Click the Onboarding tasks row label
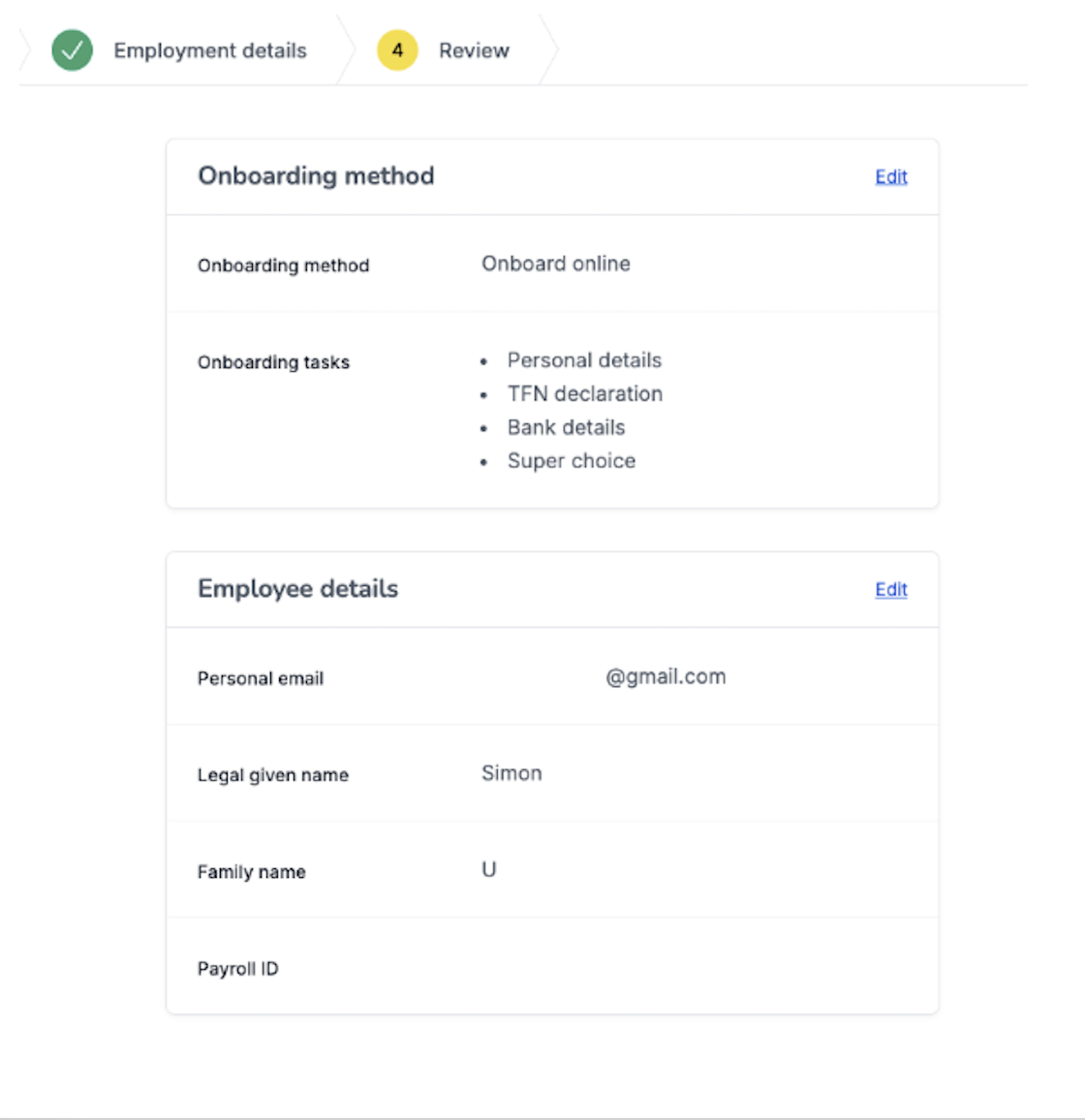1085x1120 pixels. (x=273, y=362)
